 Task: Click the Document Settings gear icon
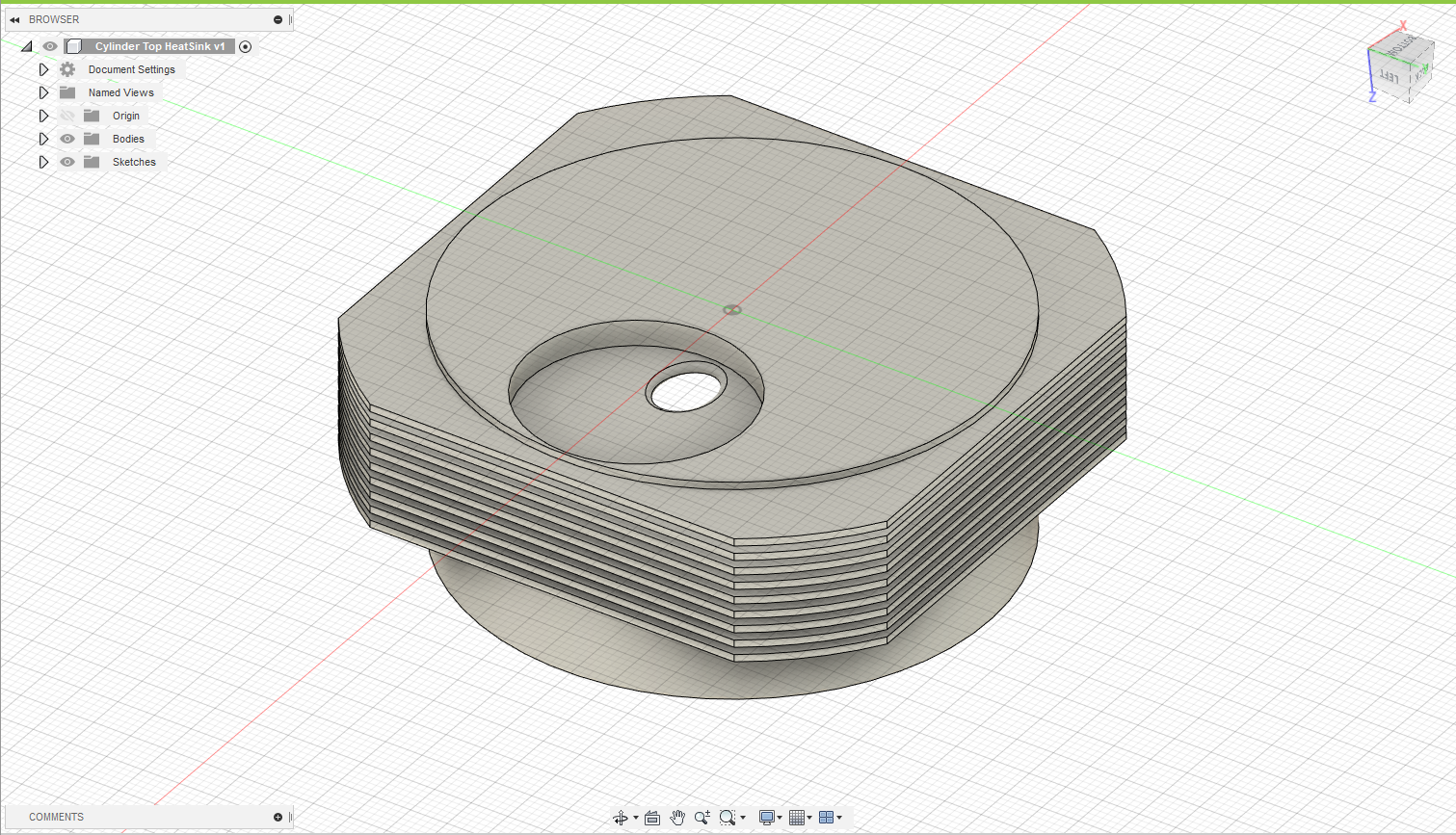(67, 69)
